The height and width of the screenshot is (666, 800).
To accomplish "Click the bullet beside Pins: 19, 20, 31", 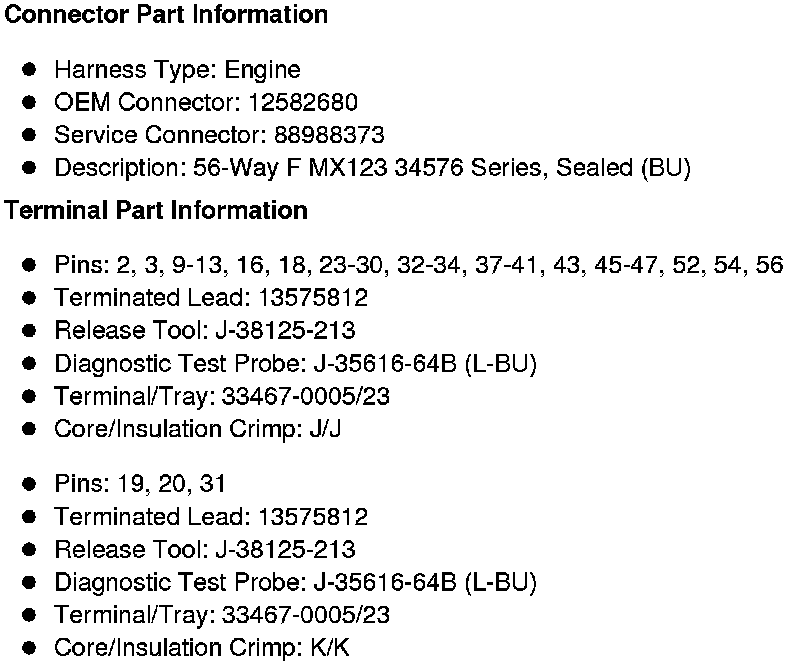I will (30, 484).
